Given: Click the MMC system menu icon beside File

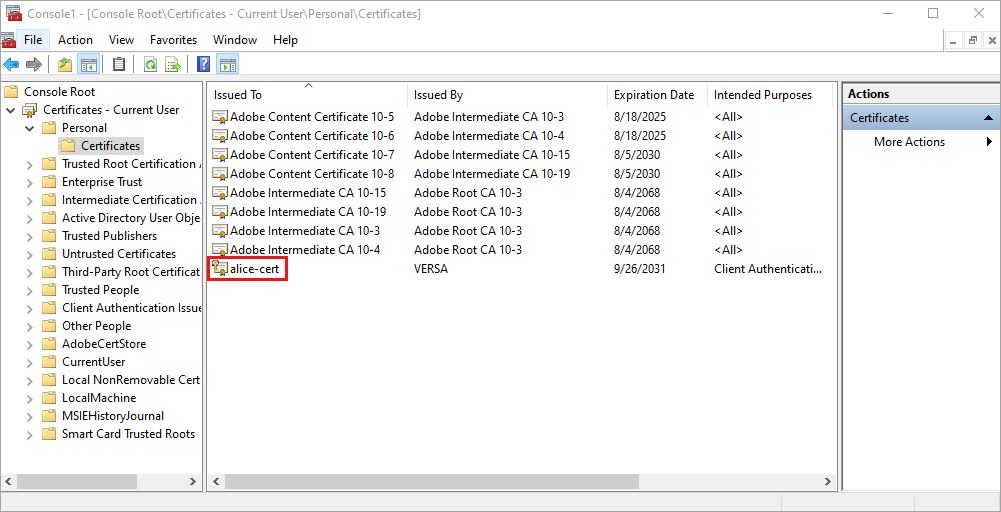Looking at the screenshot, I should pyautogui.click(x=8, y=40).
